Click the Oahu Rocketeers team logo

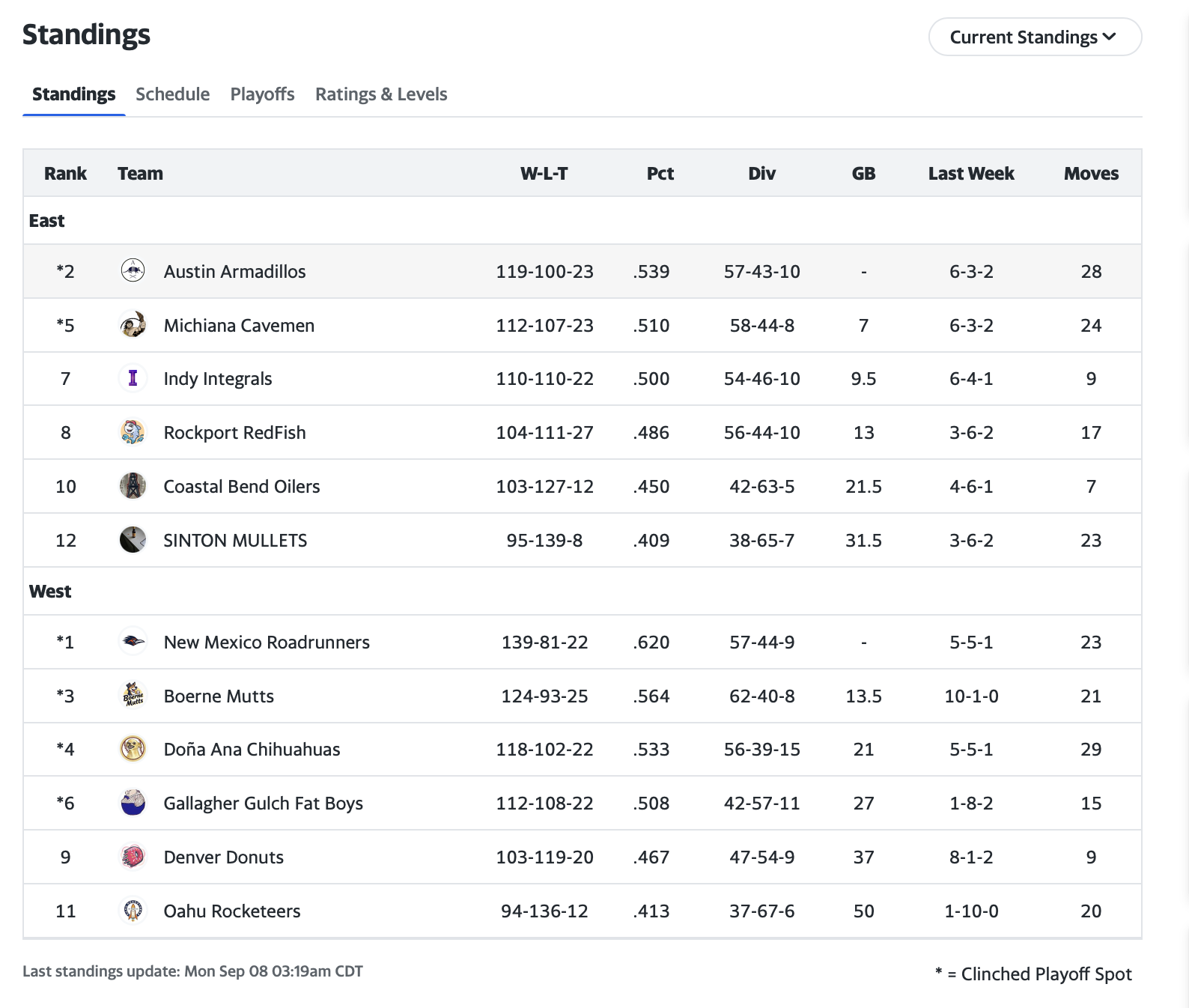coord(133,911)
